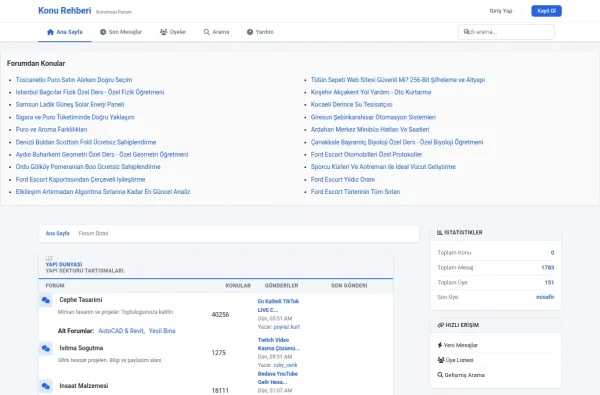Open Kırşehir Akçakent Yol Yardım topic
The height and width of the screenshot is (395, 600).
371,92
